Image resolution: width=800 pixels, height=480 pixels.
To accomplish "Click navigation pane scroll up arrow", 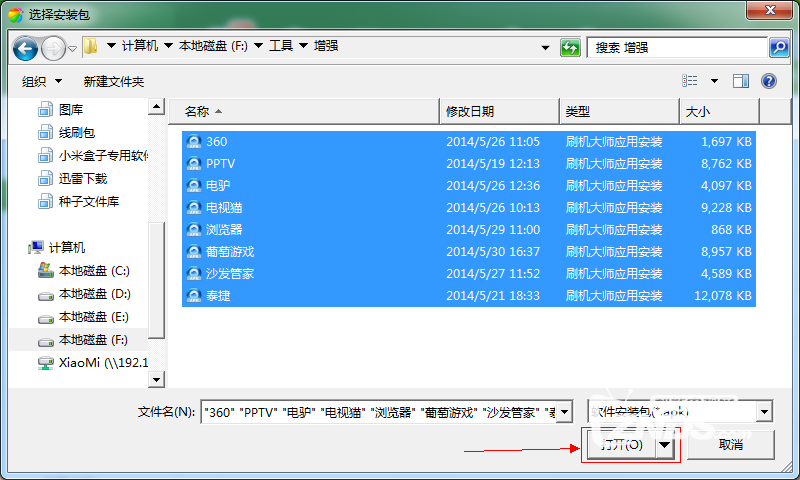I will pos(156,107).
